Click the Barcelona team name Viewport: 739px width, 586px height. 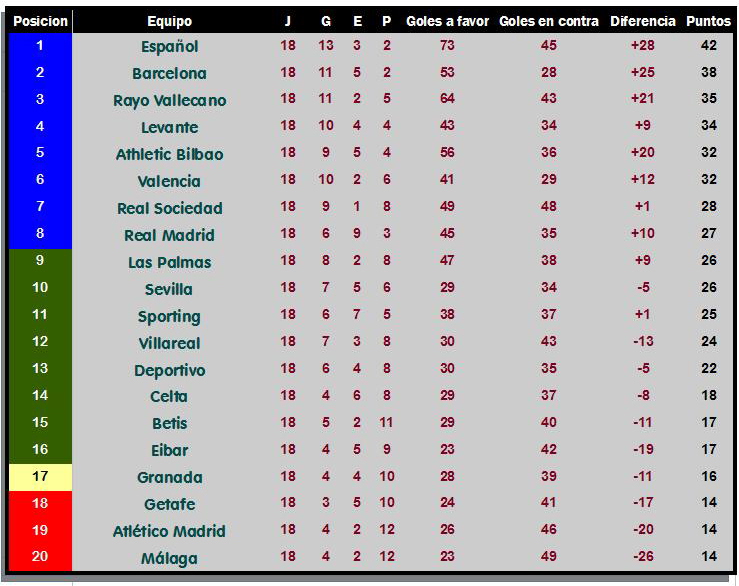tap(169, 73)
